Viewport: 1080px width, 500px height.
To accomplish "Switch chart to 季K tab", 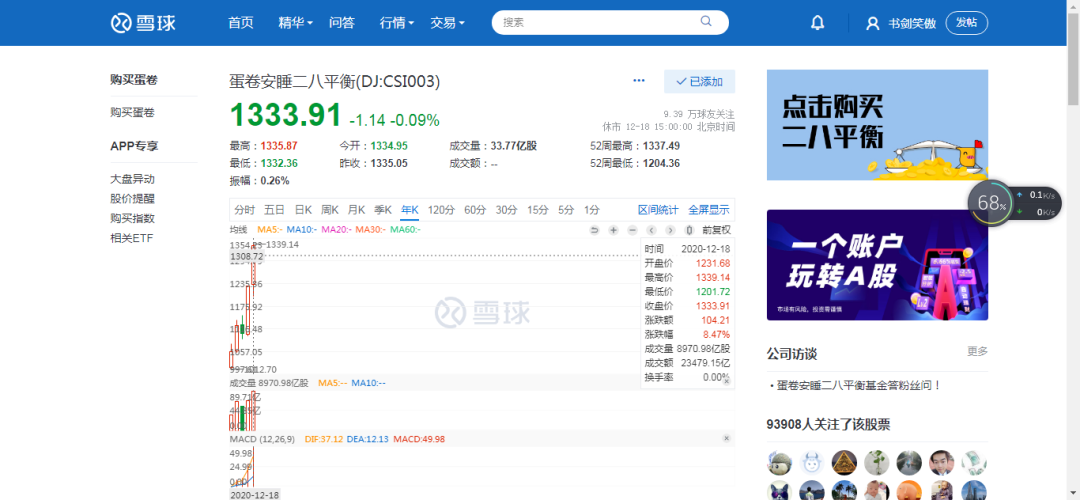I will coord(383,210).
